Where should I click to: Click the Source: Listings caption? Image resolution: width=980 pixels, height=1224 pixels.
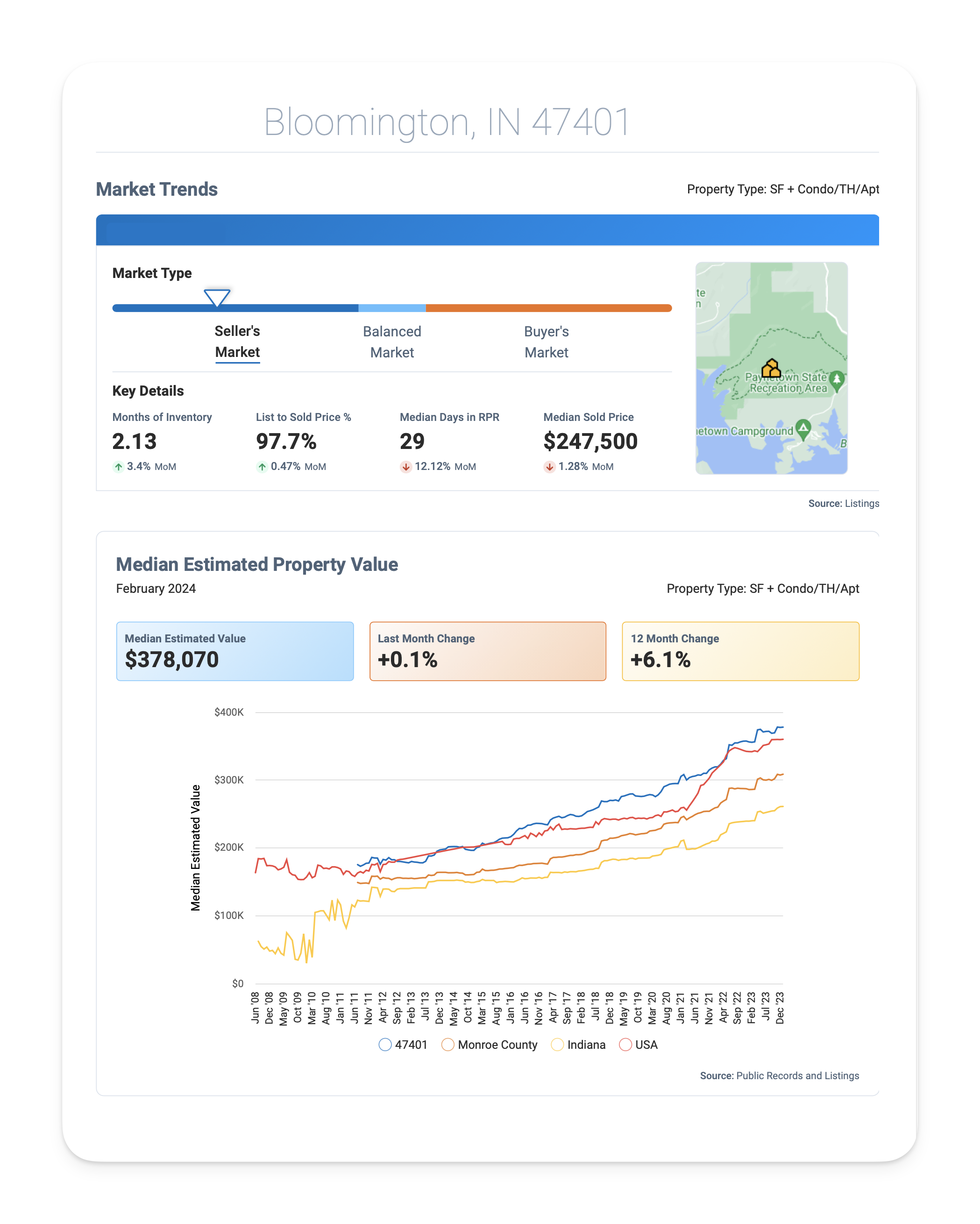pos(843,504)
